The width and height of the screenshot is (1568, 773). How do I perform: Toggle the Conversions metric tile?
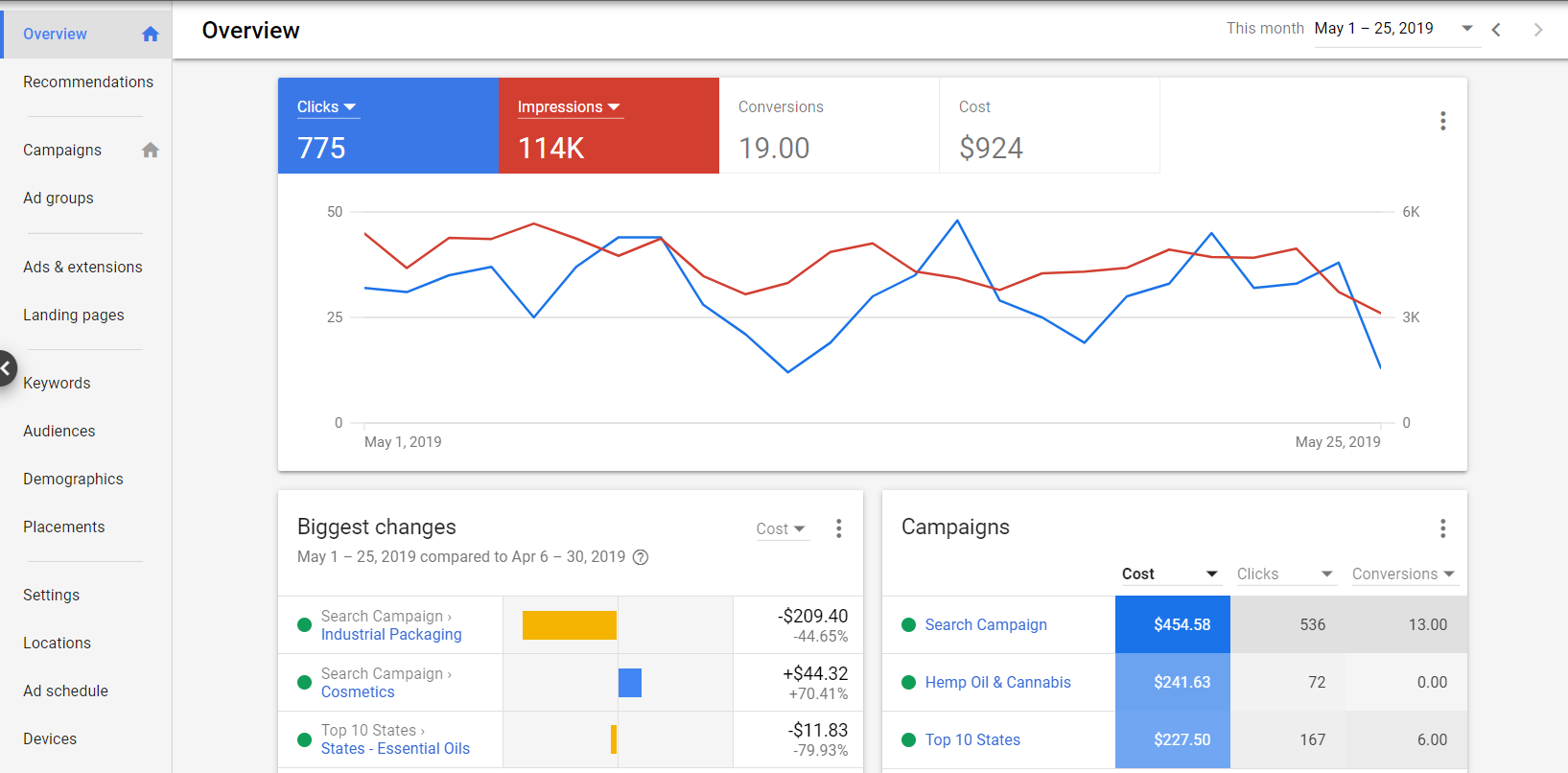(x=829, y=126)
